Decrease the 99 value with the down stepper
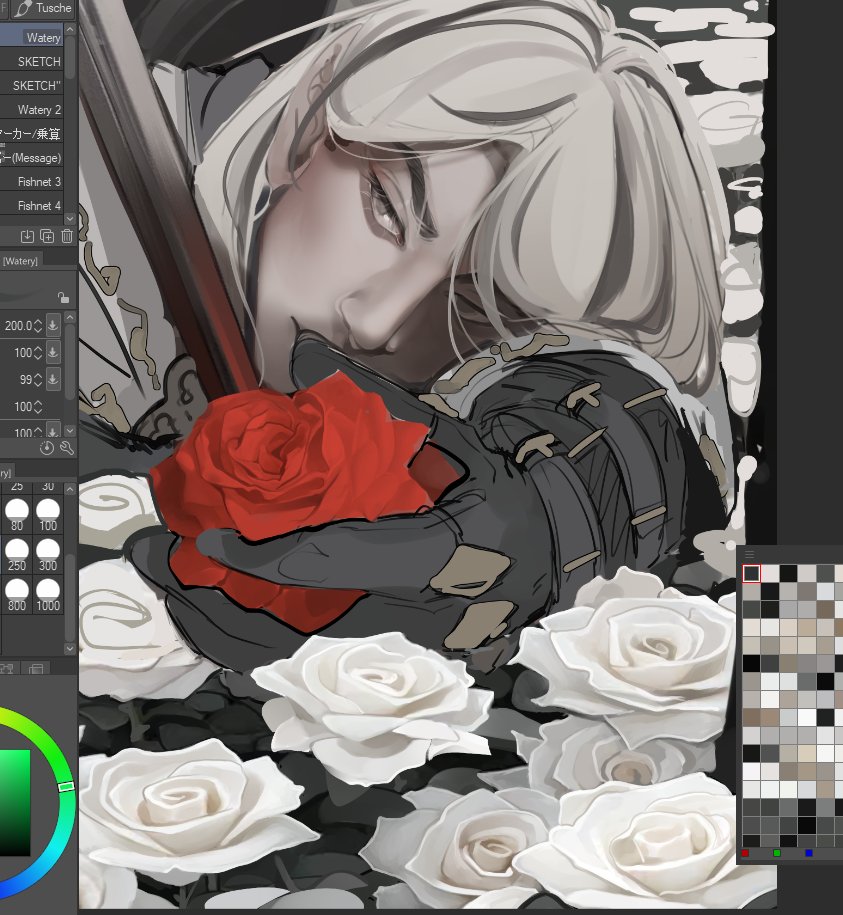The width and height of the screenshot is (843, 915). (37, 384)
